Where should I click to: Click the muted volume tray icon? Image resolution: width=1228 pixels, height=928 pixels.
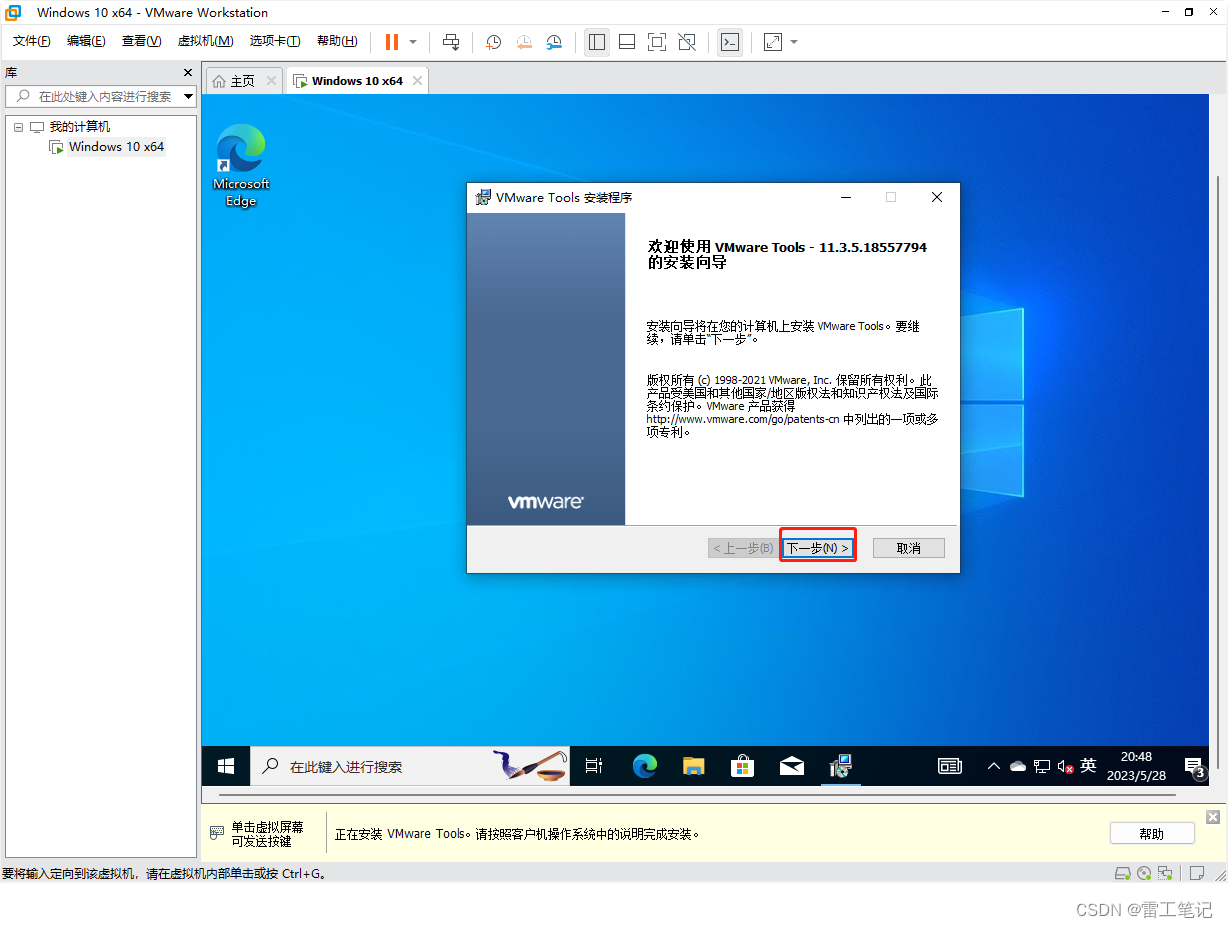1066,767
